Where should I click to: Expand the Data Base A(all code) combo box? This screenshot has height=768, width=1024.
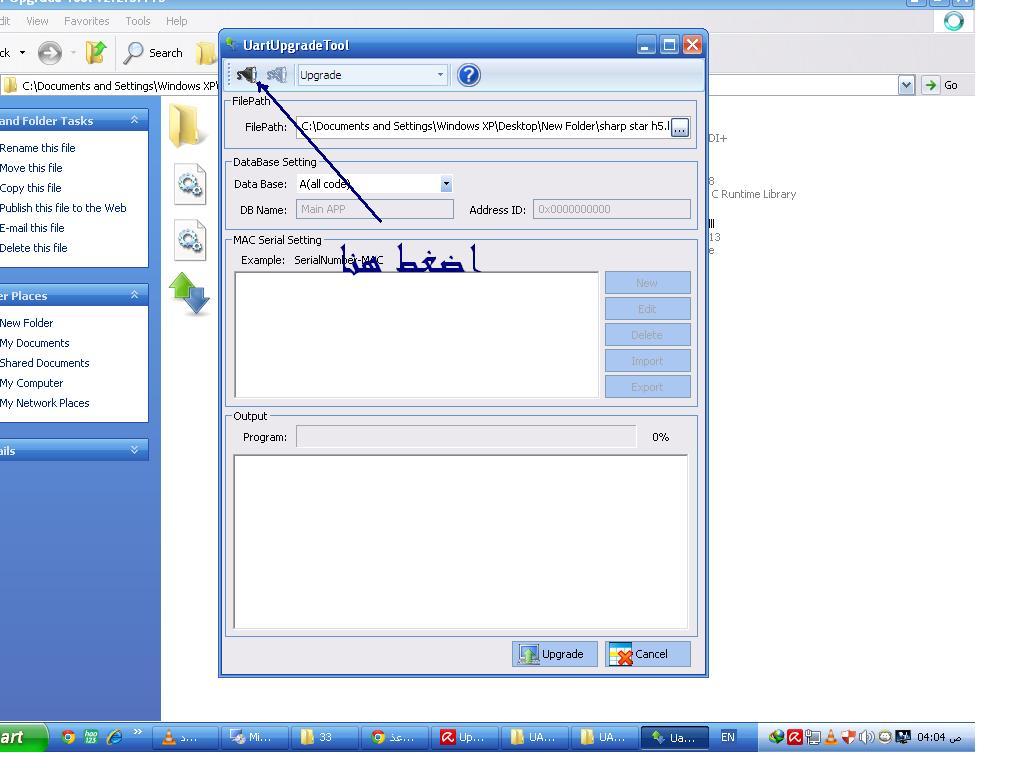pos(446,184)
